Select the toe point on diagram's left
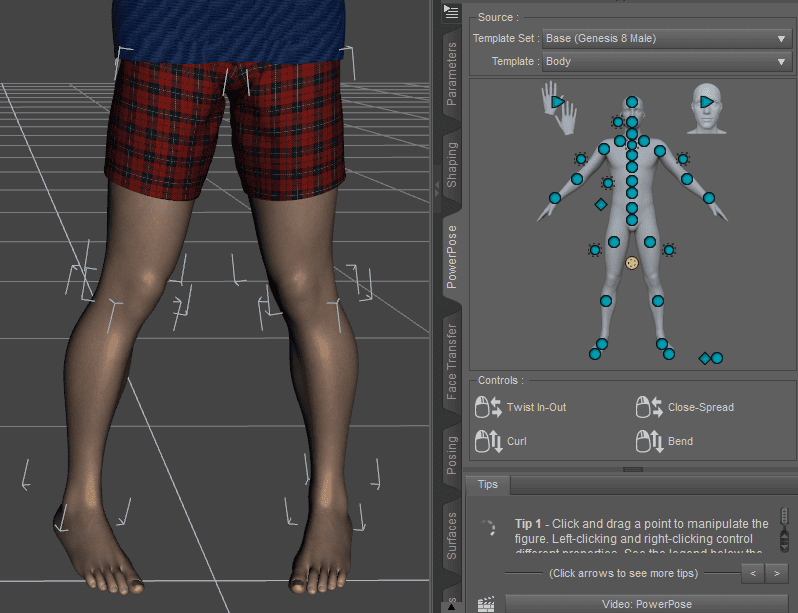 pos(594,354)
